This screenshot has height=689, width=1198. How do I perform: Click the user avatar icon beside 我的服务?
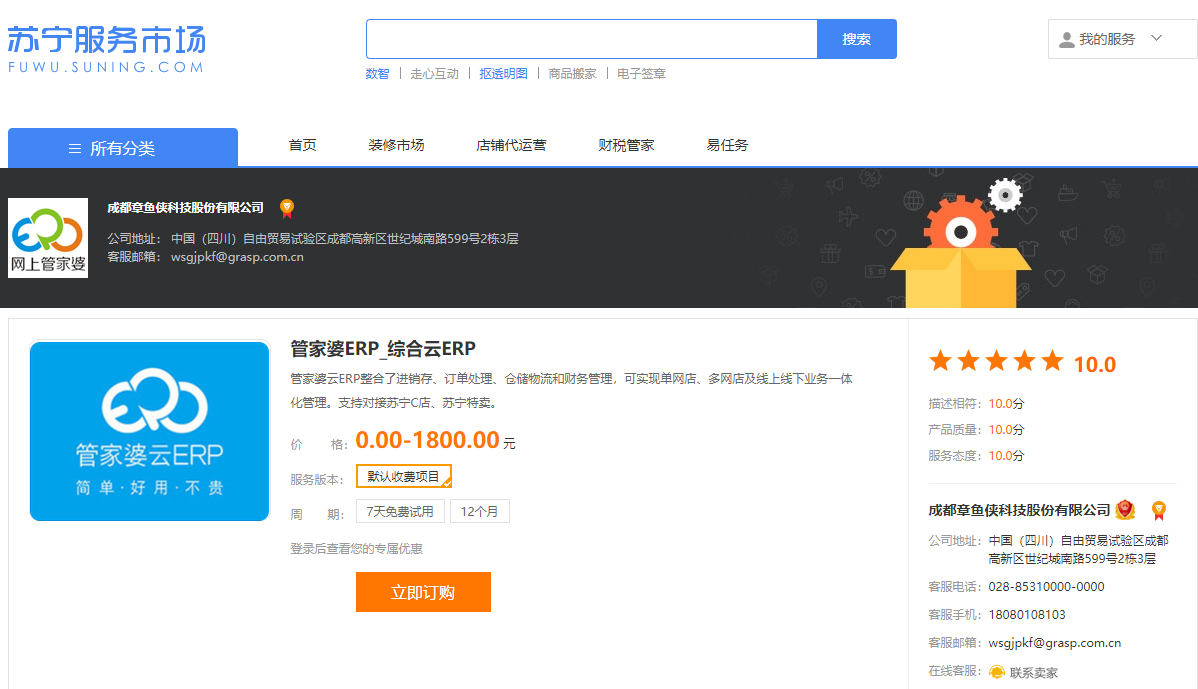point(1067,40)
